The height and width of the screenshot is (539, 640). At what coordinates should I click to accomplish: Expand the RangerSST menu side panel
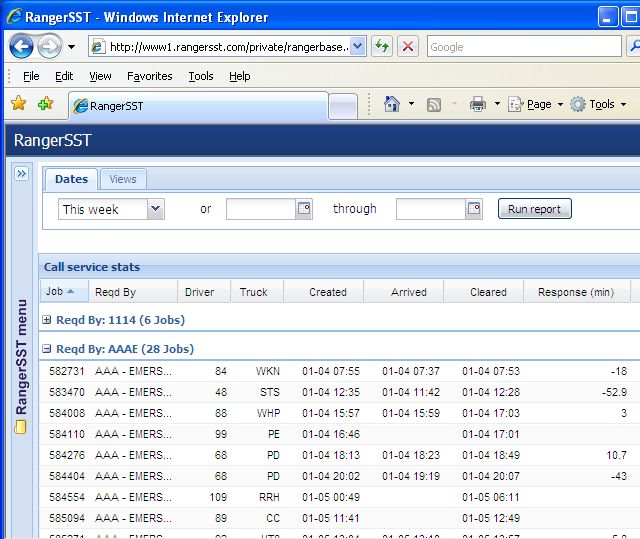(x=21, y=173)
